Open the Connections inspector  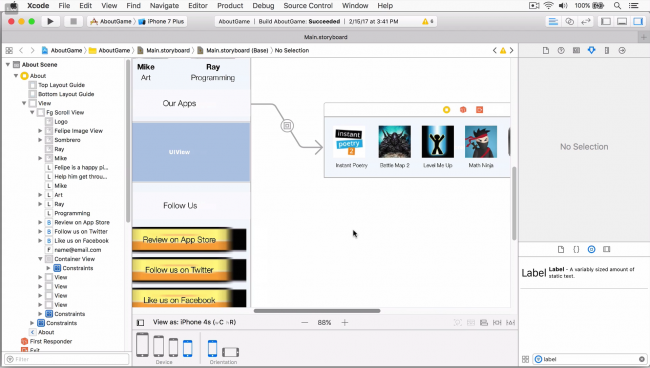(622, 51)
